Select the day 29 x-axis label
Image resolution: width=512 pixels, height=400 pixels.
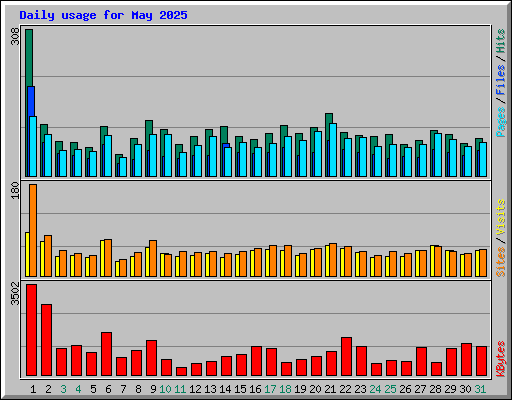(x=450, y=389)
